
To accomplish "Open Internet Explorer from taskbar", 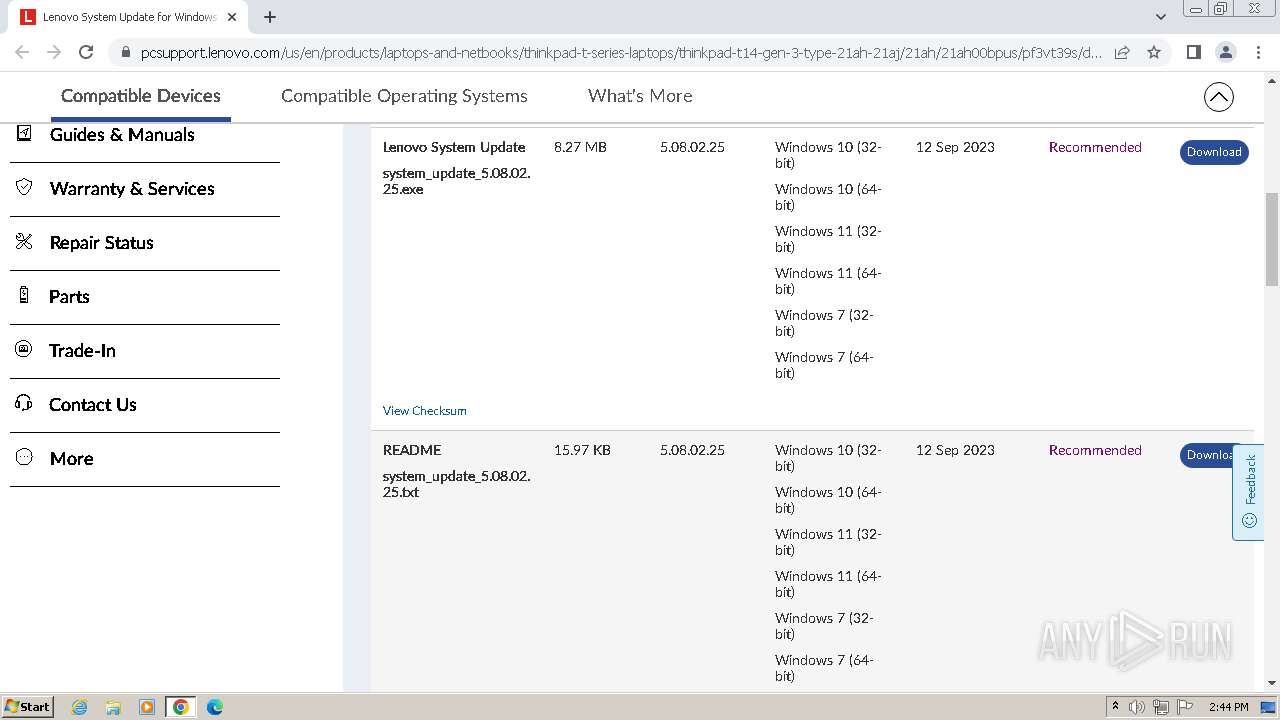I will (79, 707).
